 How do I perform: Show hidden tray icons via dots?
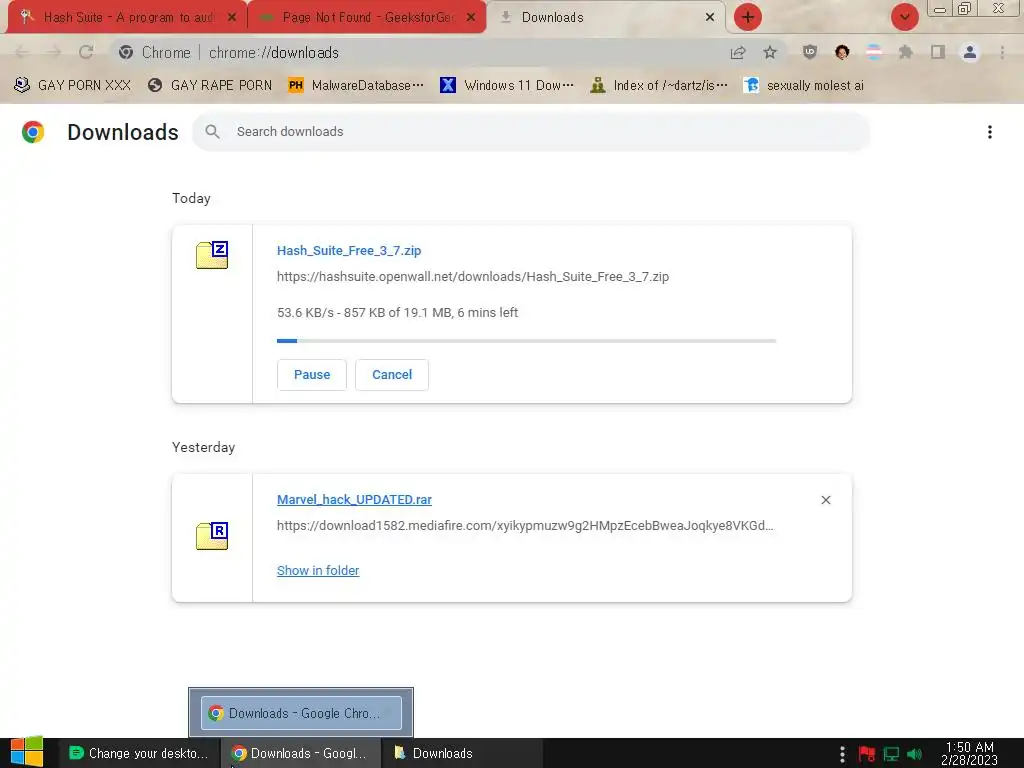(842, 754)
